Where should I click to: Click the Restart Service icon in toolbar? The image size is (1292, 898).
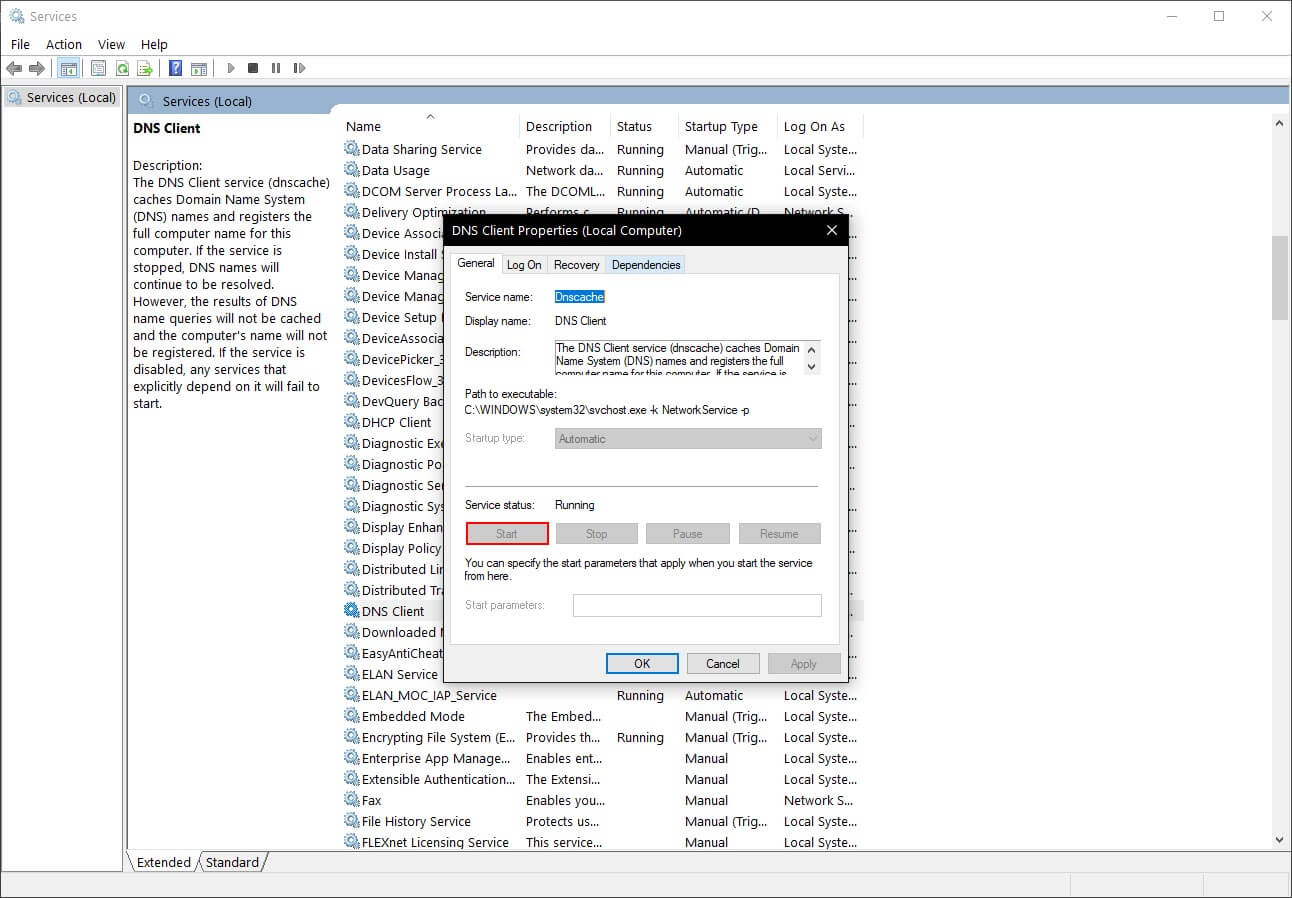pyautogui.click(x=299, y=68)
